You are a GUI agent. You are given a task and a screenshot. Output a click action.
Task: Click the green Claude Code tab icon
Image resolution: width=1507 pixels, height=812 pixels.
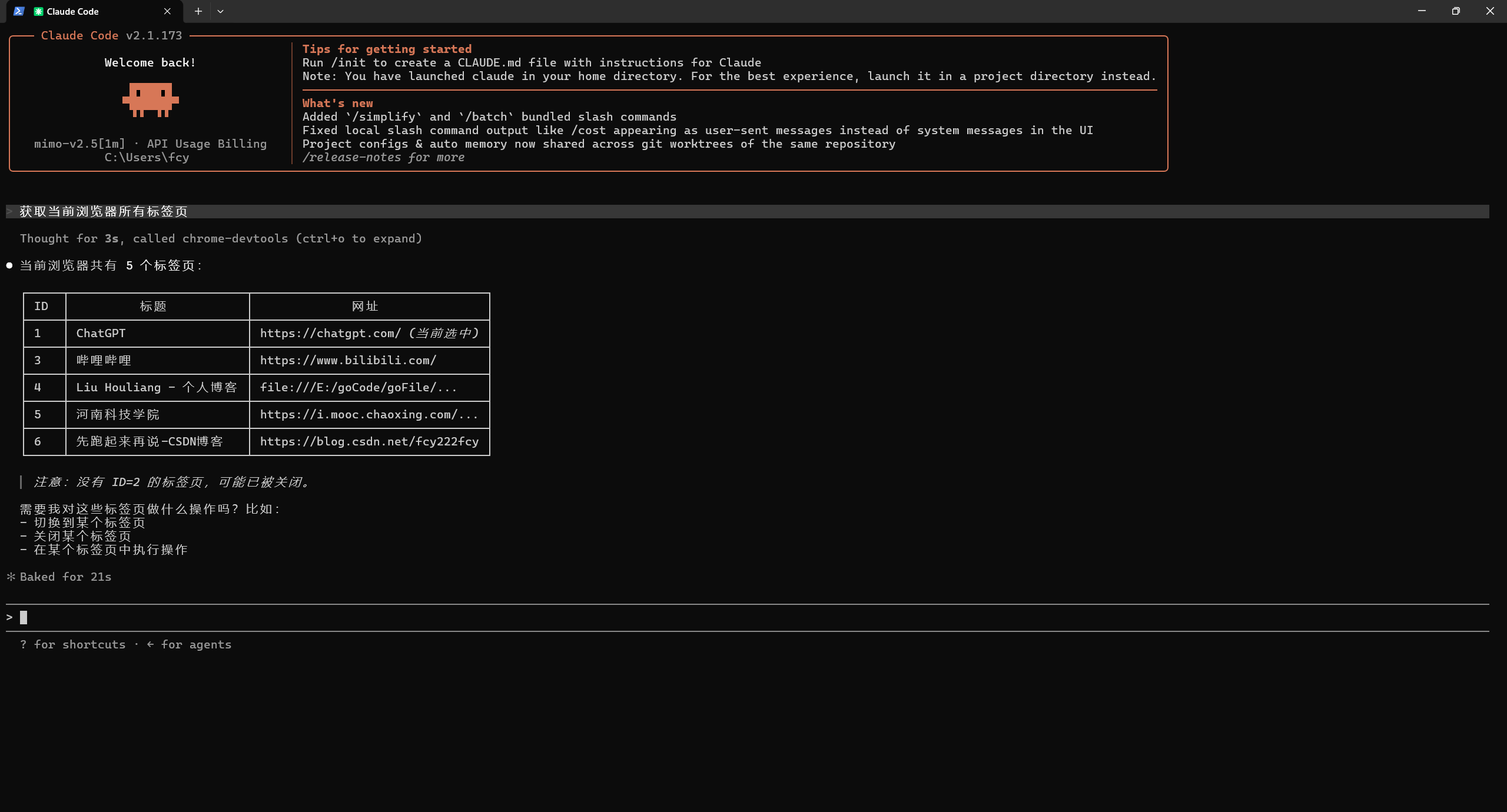tap(38, 11)
